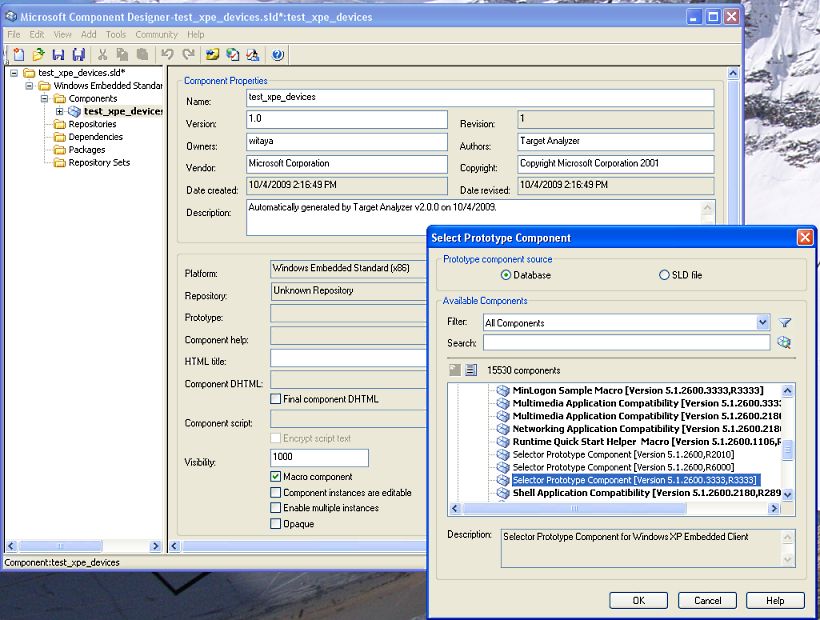Click the search icon beside Search field
Viewport: 820px width, 620px height.
pyautogui.click(x=785, y=343)
